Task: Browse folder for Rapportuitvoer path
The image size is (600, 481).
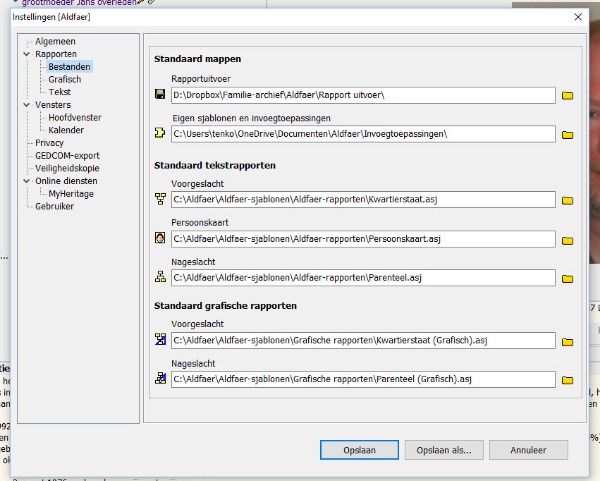Action: point(567,96)
